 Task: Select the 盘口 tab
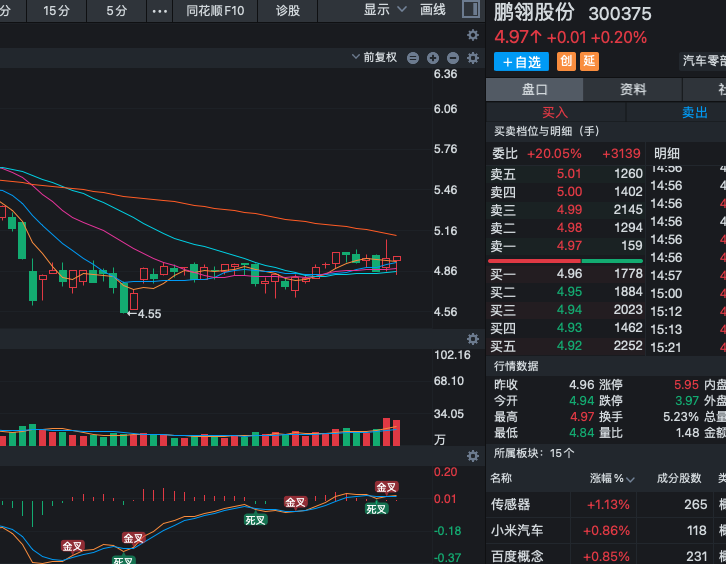click(x=534, y=89)
